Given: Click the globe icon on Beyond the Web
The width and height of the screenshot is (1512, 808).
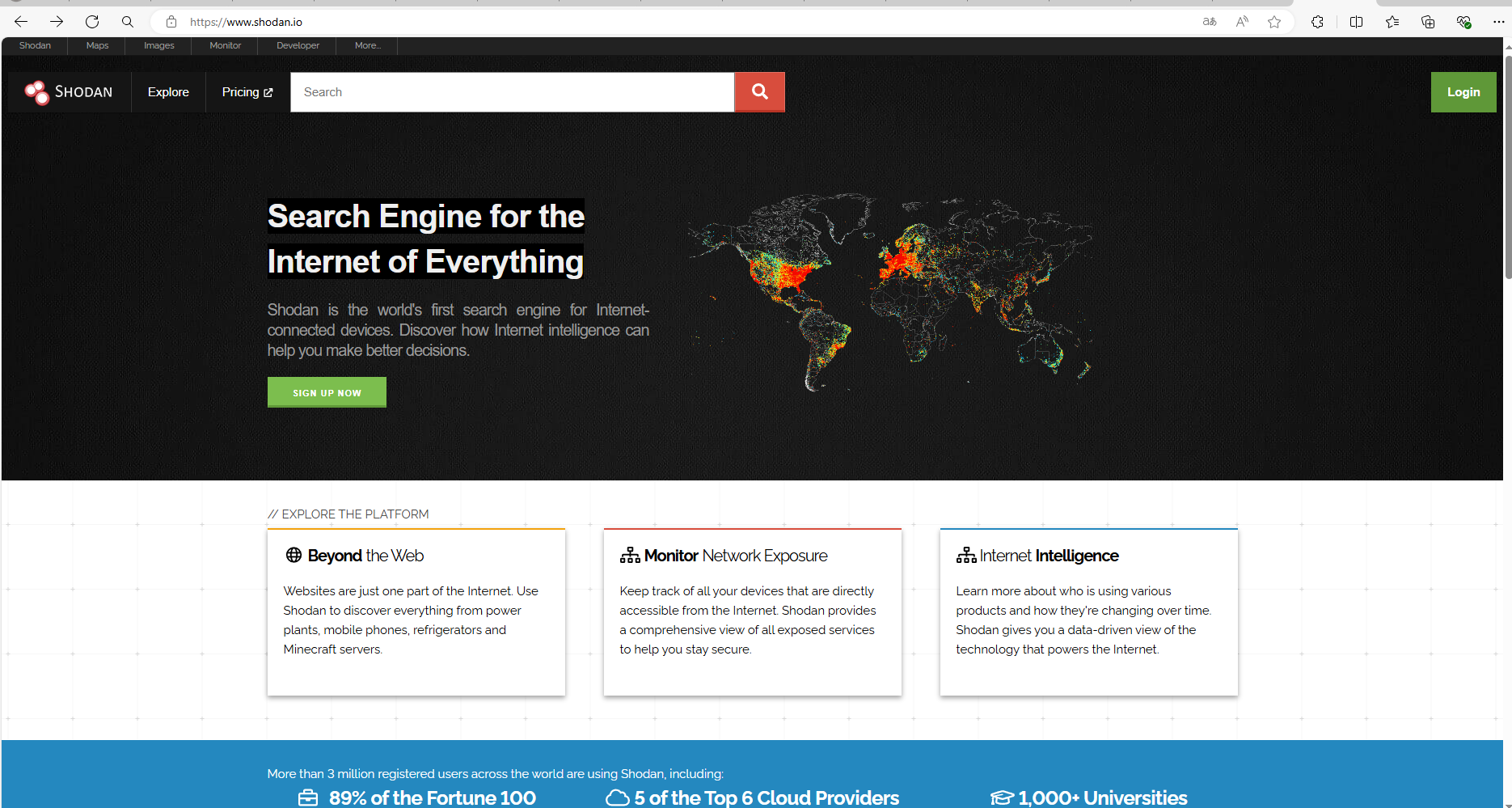Looking at the screenshot, I should pyautogui.click(x=294, y=555).
